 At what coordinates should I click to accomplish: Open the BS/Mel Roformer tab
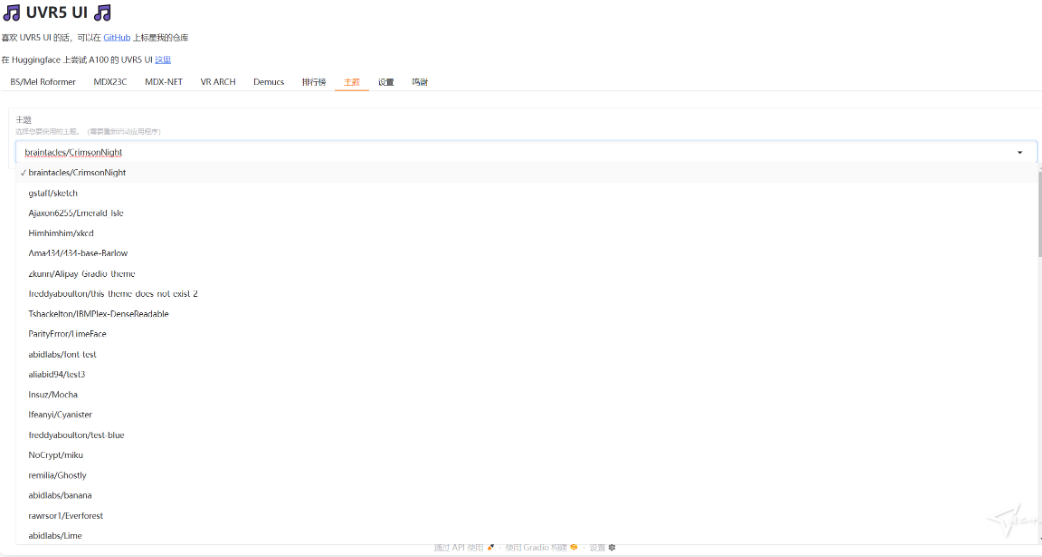pos(43,82)
